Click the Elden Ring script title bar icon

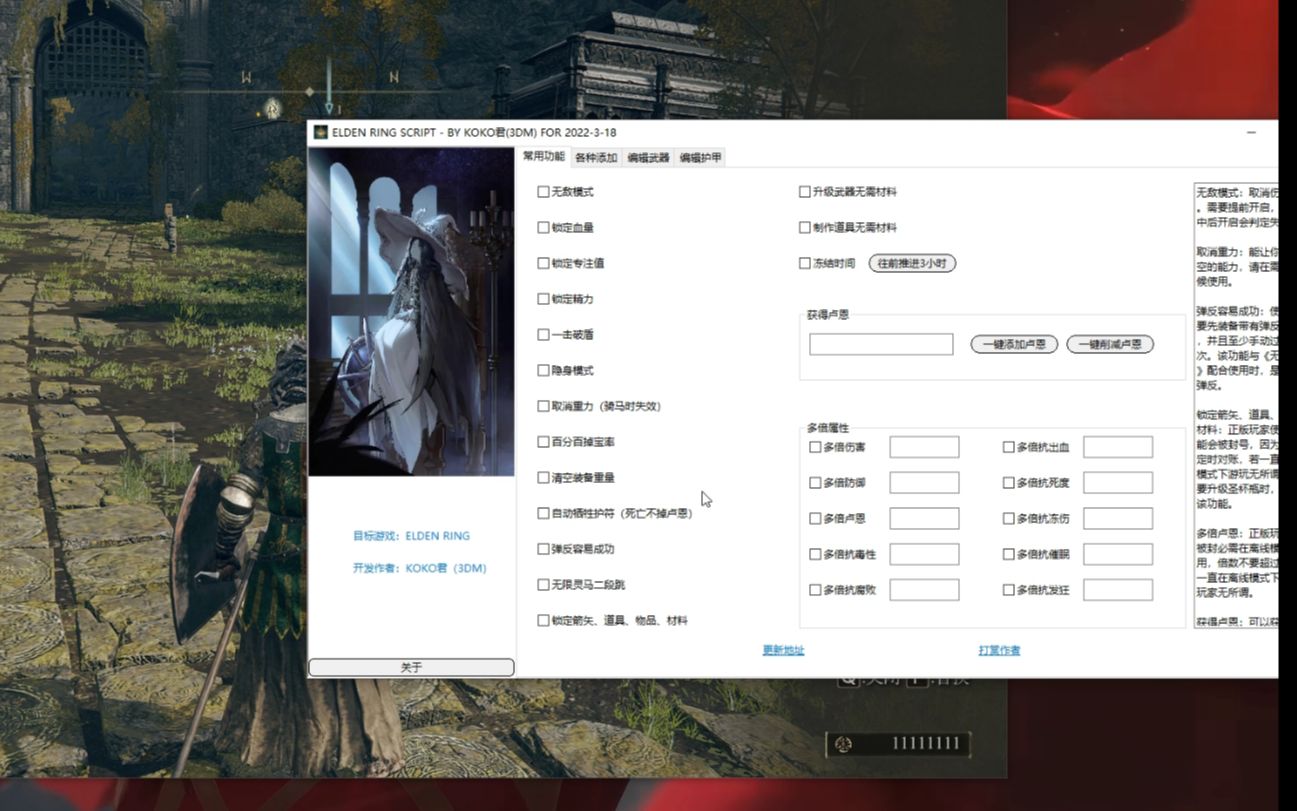[321, 132]
